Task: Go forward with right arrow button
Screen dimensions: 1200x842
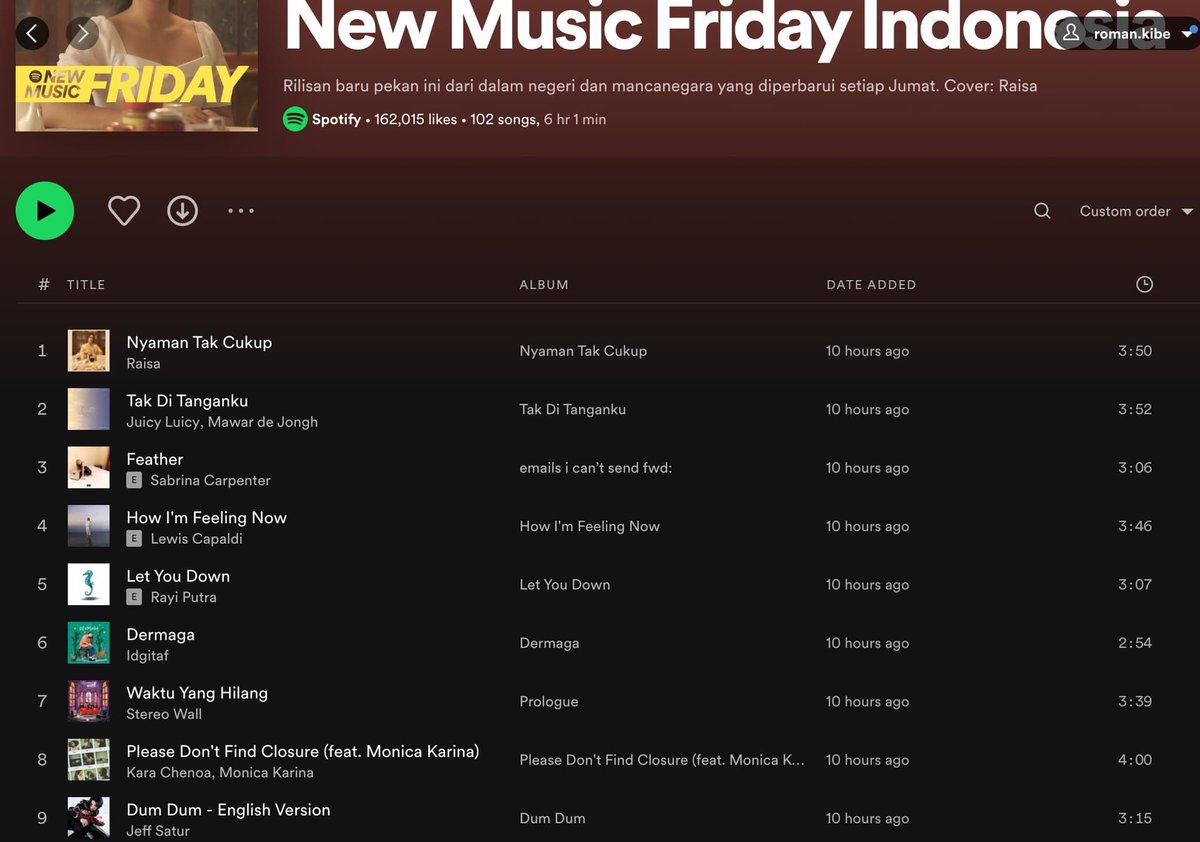Action: pyautogui.click(x=83, y=34)
